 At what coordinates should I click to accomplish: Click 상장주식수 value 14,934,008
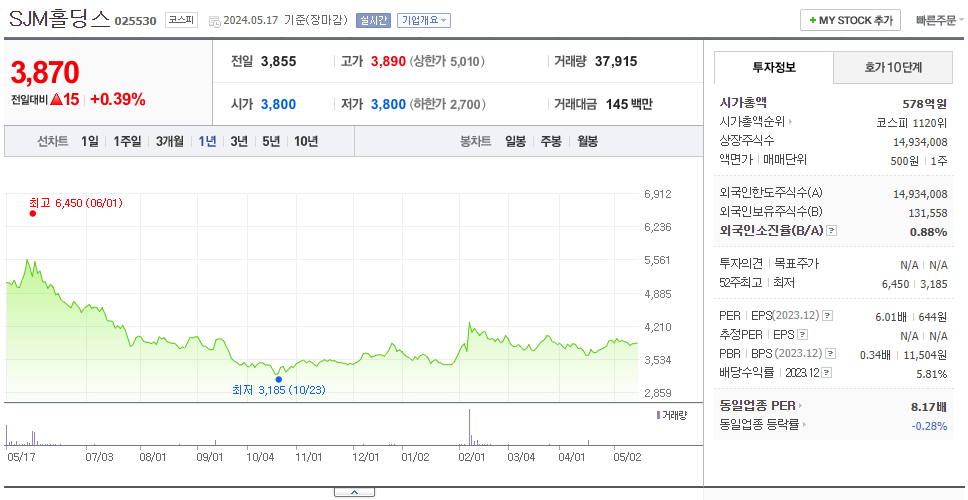(920, 141)
